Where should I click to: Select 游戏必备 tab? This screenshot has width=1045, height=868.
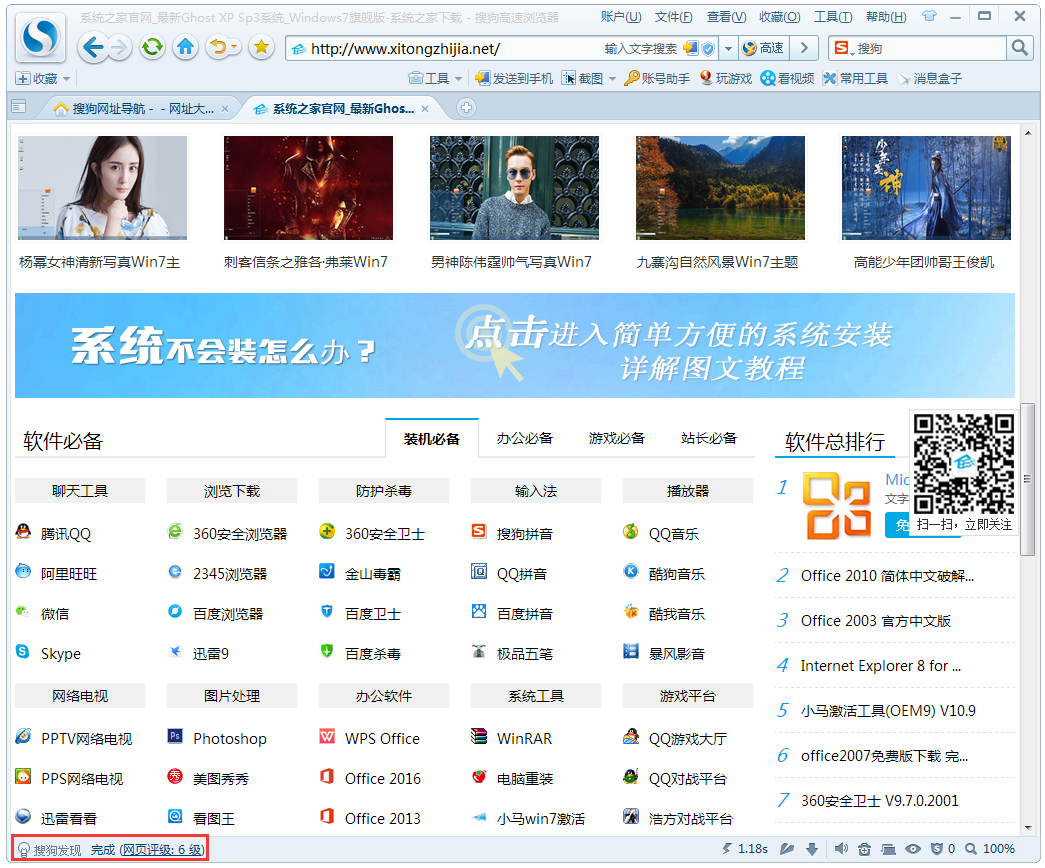point(616,438)
